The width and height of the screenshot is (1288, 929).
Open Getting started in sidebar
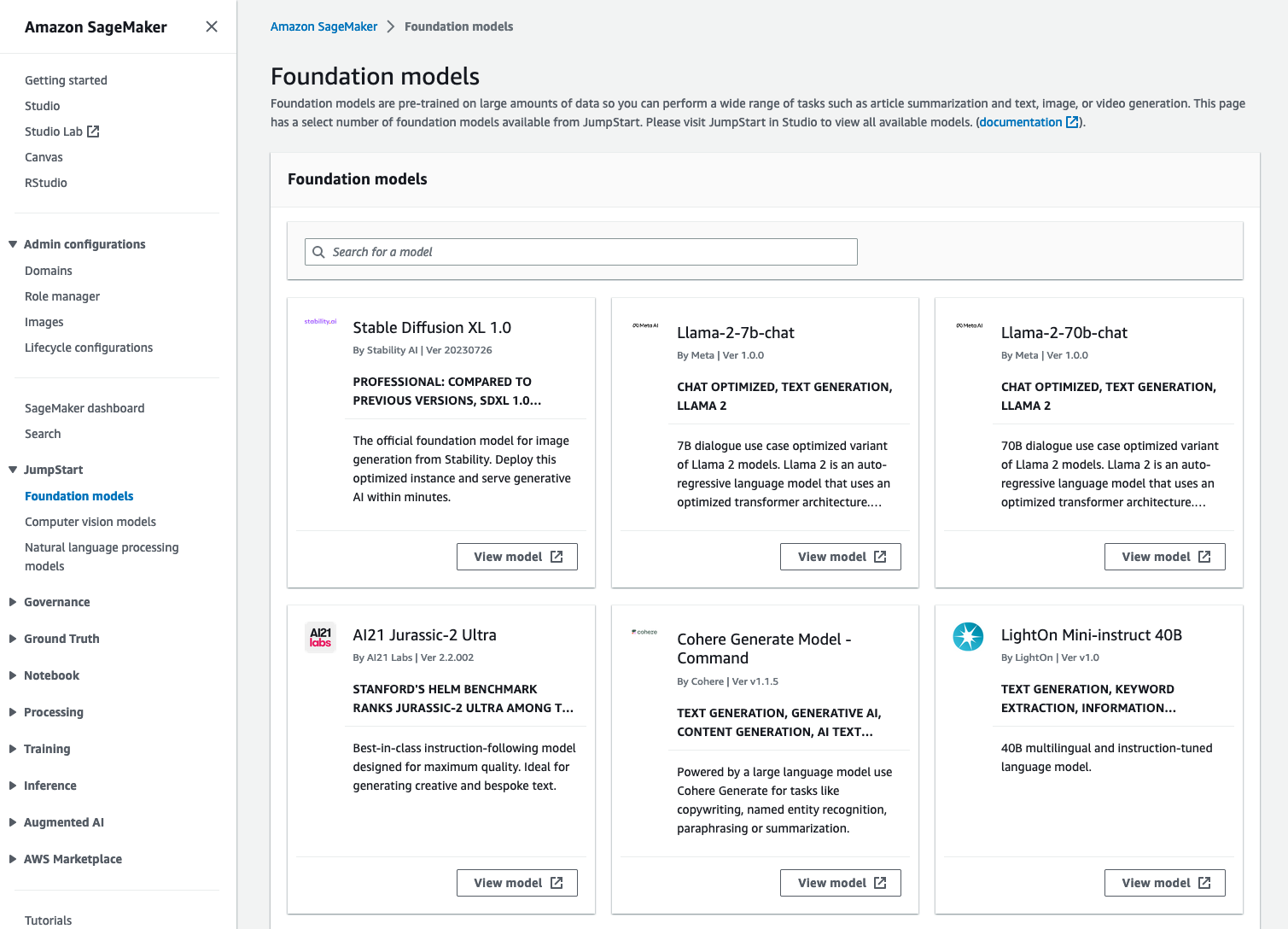[66, 80]
